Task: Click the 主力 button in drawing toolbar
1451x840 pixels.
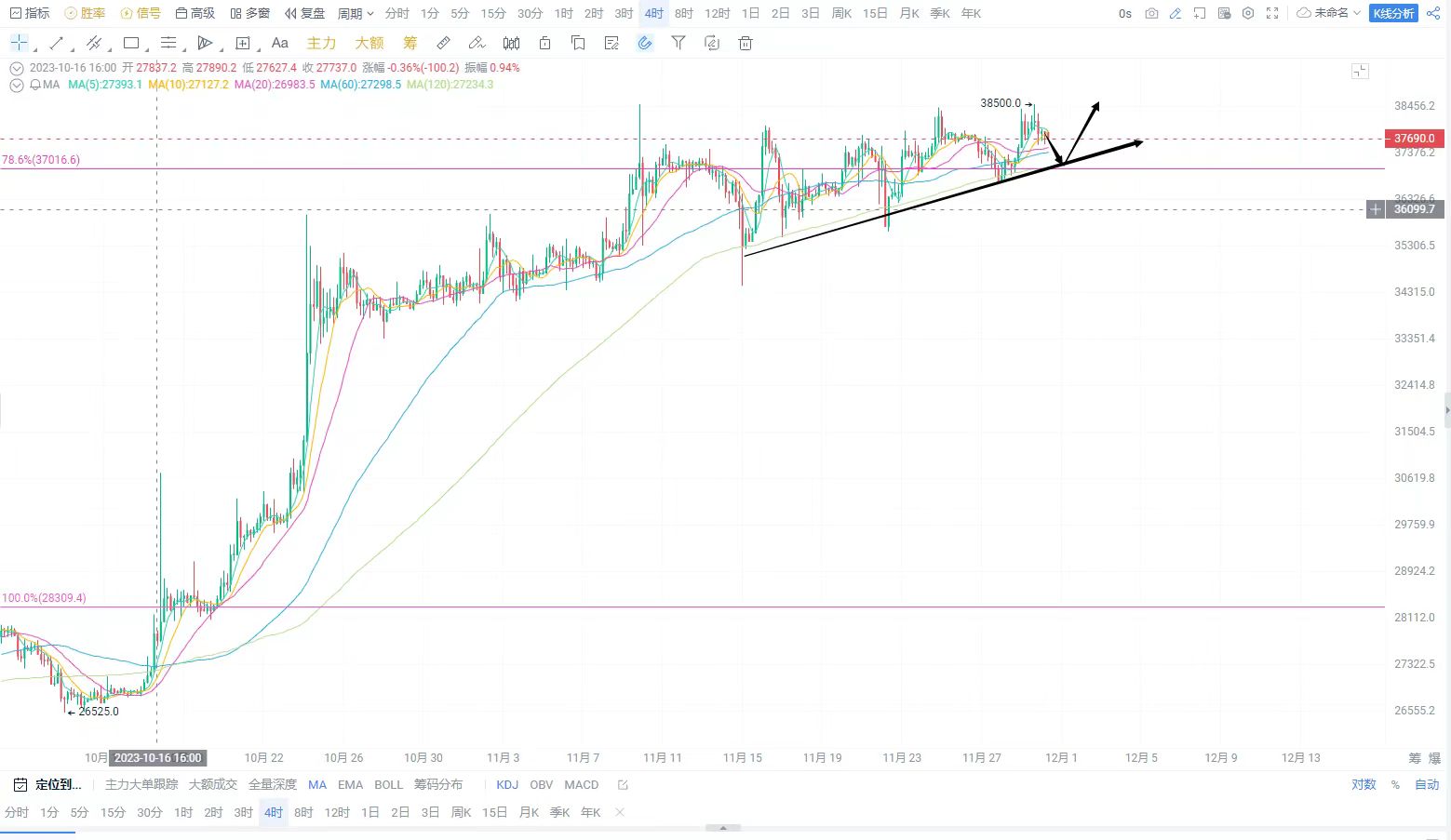Action: 321,43
